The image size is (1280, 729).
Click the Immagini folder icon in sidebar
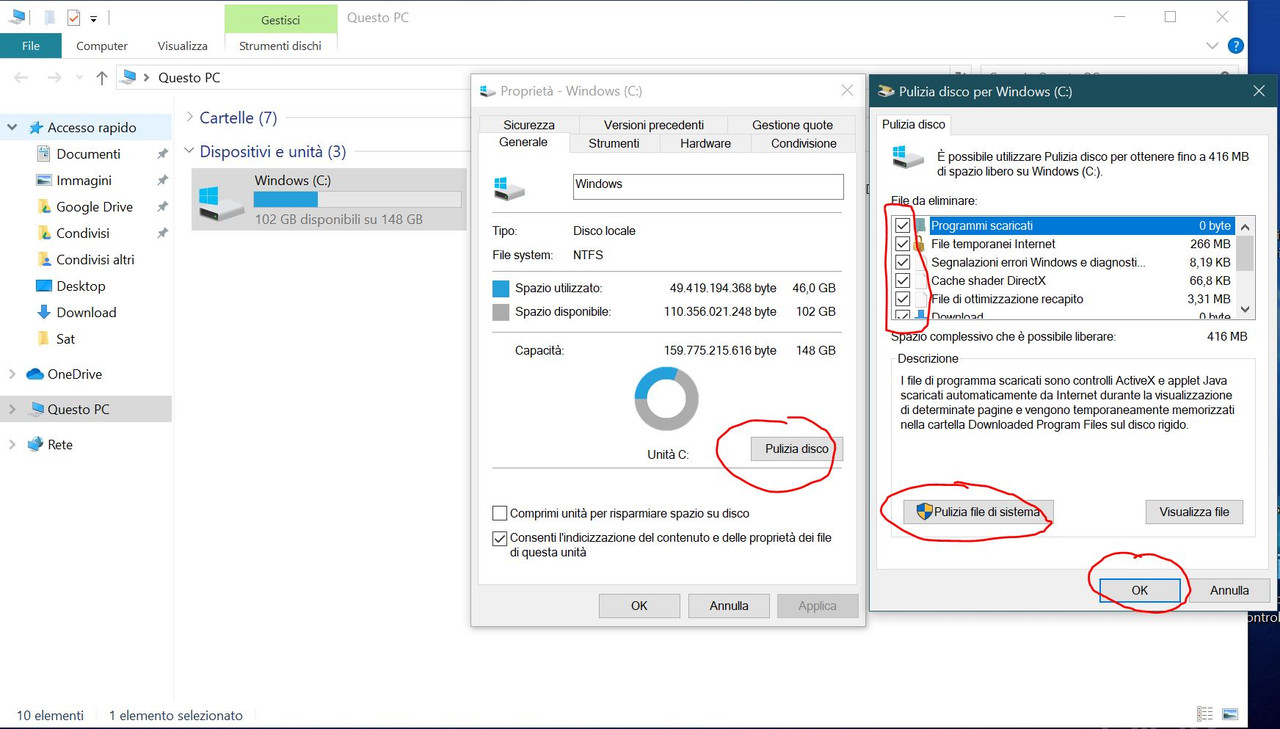[x=44, y=180]
